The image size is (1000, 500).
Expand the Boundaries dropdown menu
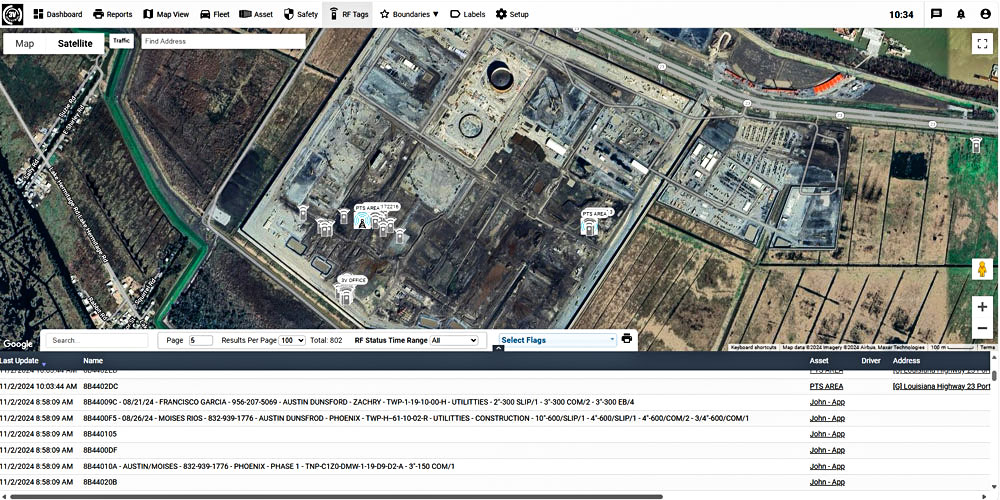tap(409, 14)
